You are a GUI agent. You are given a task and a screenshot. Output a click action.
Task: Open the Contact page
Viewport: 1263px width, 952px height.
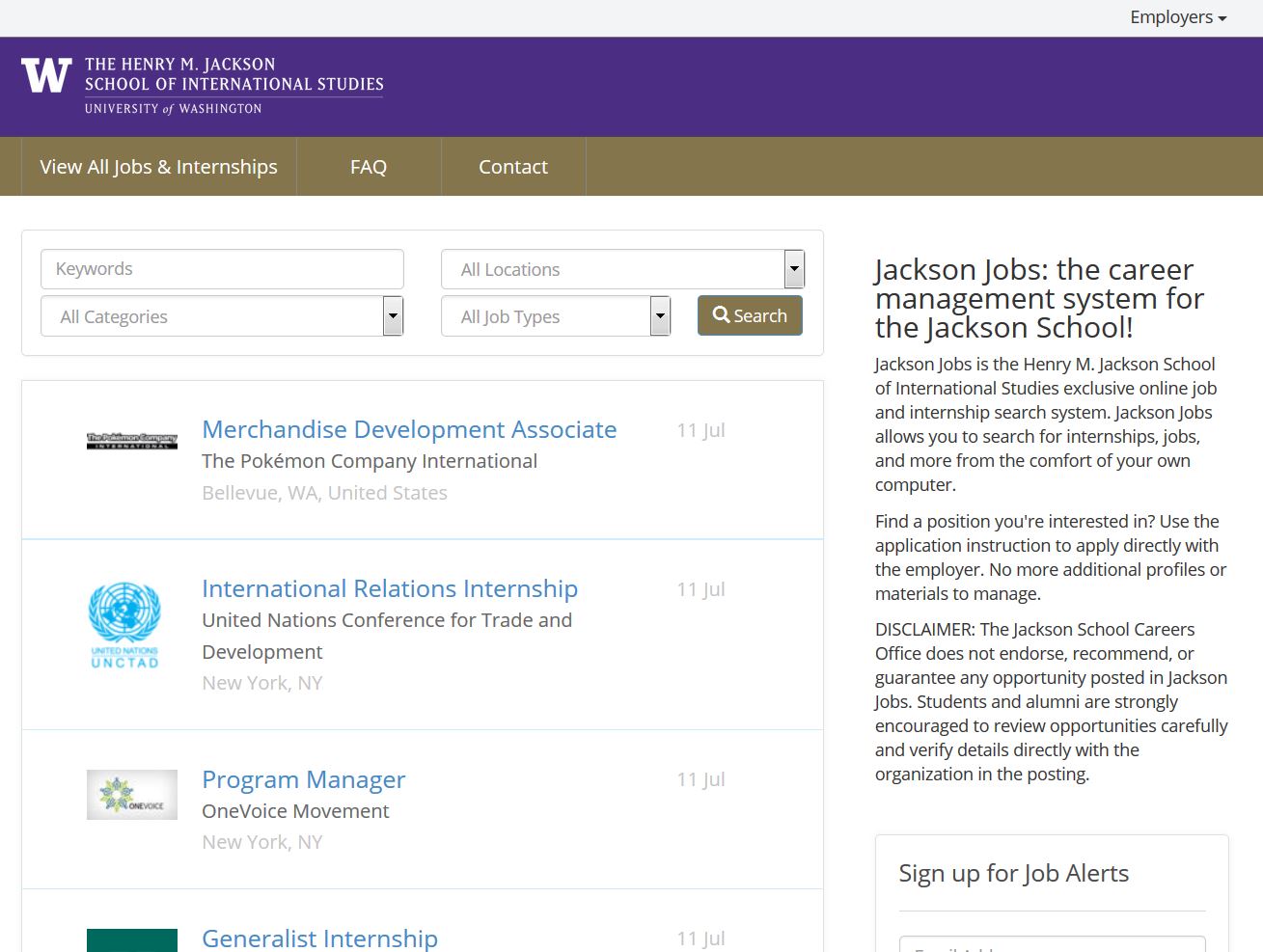(513, 167)
